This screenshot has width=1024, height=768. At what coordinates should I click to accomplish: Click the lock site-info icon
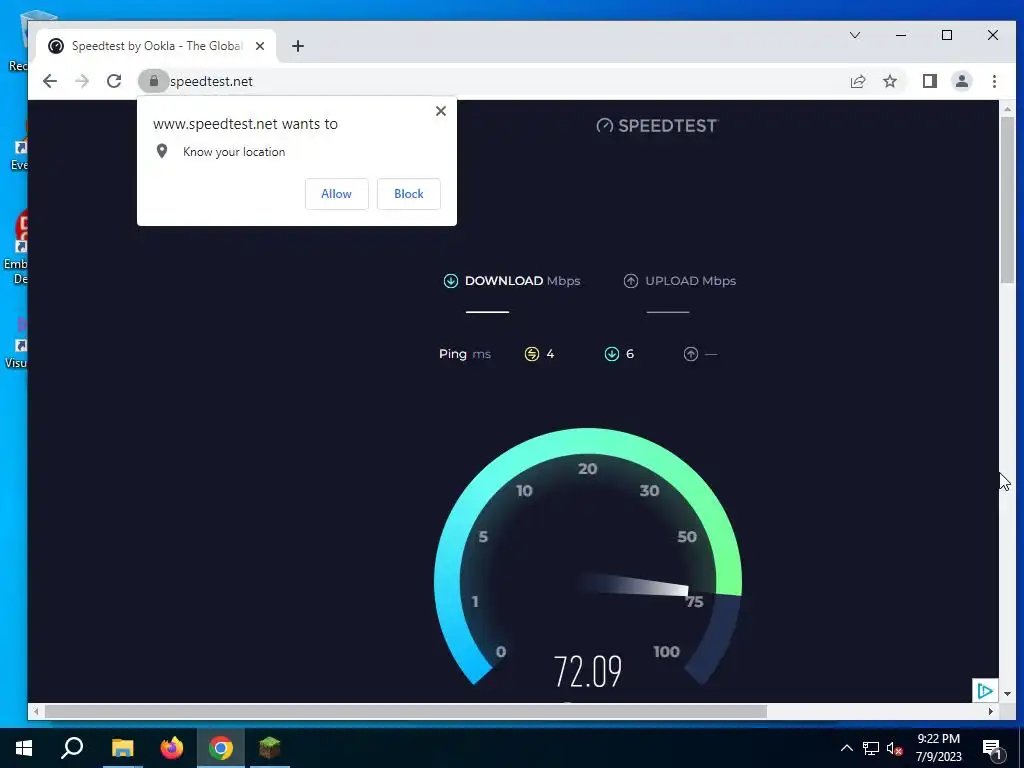pyautogui.click(x=153, y=81)
